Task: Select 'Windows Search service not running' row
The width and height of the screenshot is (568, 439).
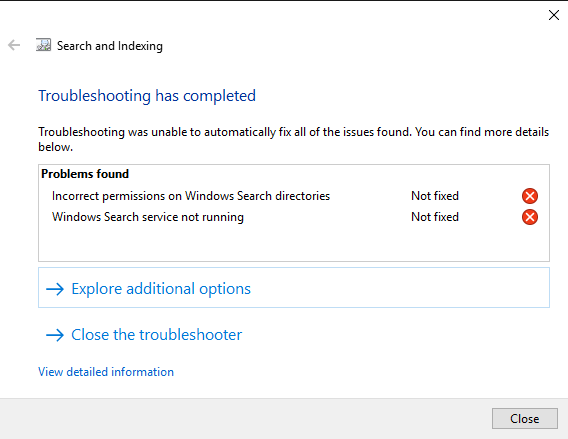Action: coord(295,217)
